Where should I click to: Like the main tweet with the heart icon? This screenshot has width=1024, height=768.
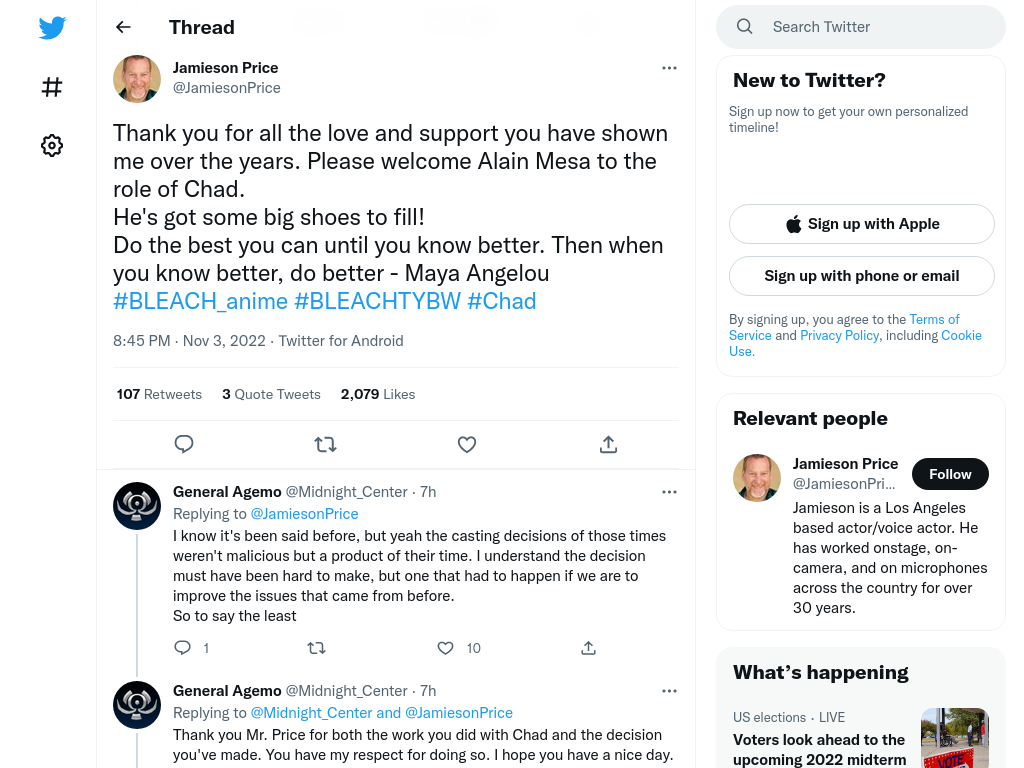pos(467,444)
